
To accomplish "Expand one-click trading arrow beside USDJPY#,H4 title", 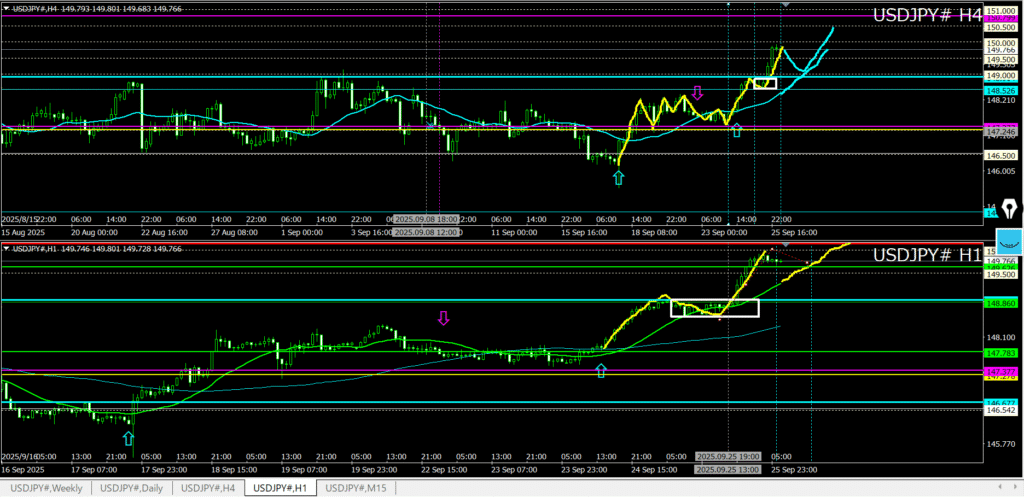I will pyautogui.click(x=6, y=10).
